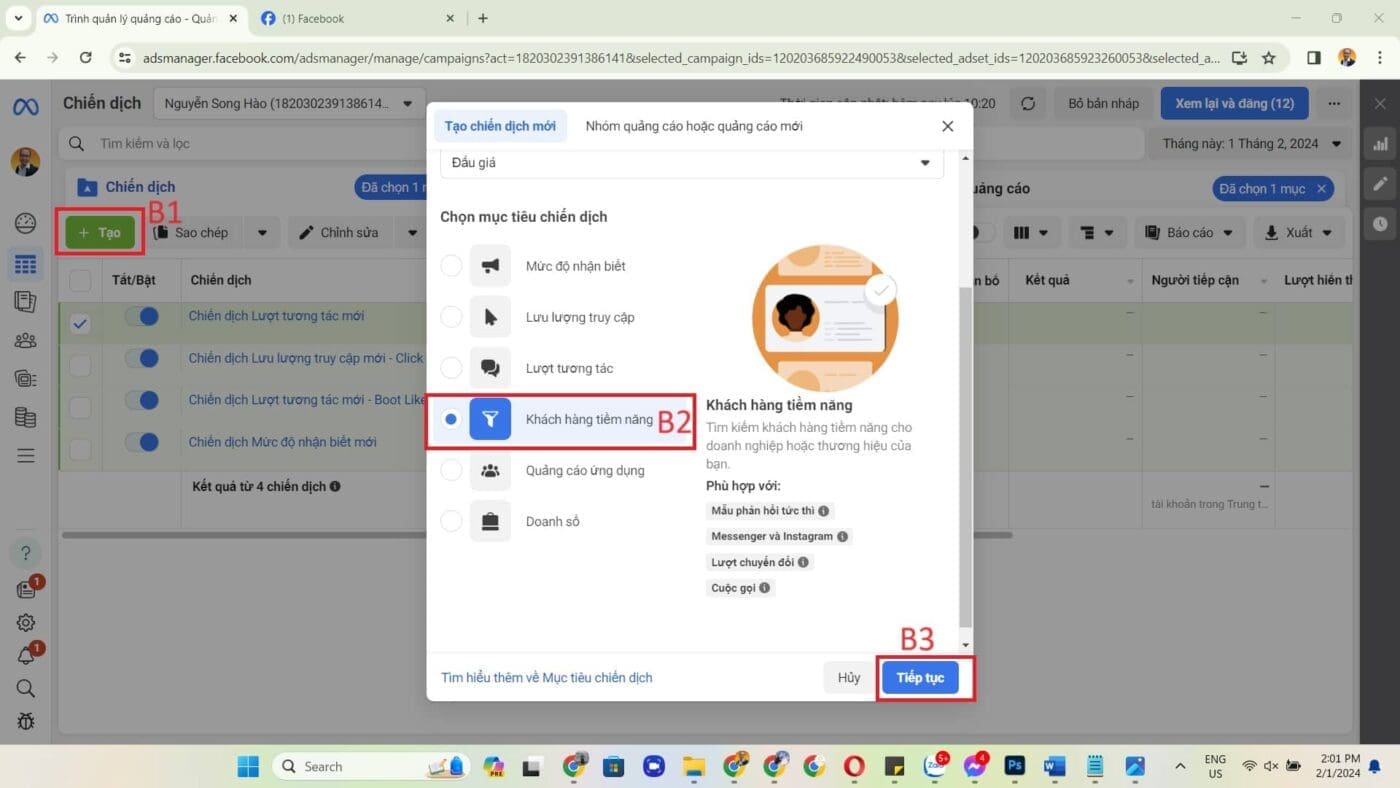Click the briefcase icon for Doanh số

[x=490, y=521]
